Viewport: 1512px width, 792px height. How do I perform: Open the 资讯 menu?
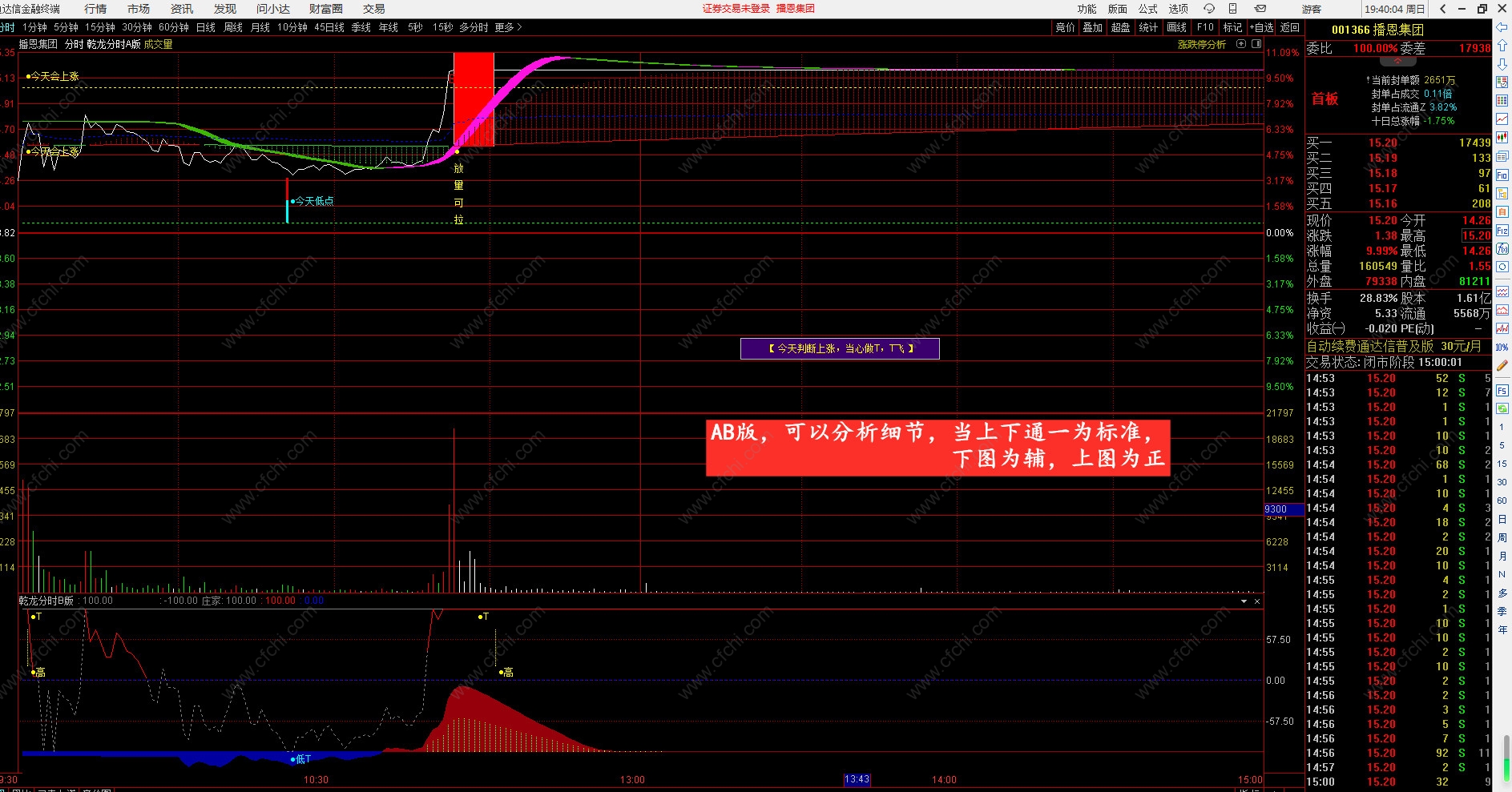182,9
